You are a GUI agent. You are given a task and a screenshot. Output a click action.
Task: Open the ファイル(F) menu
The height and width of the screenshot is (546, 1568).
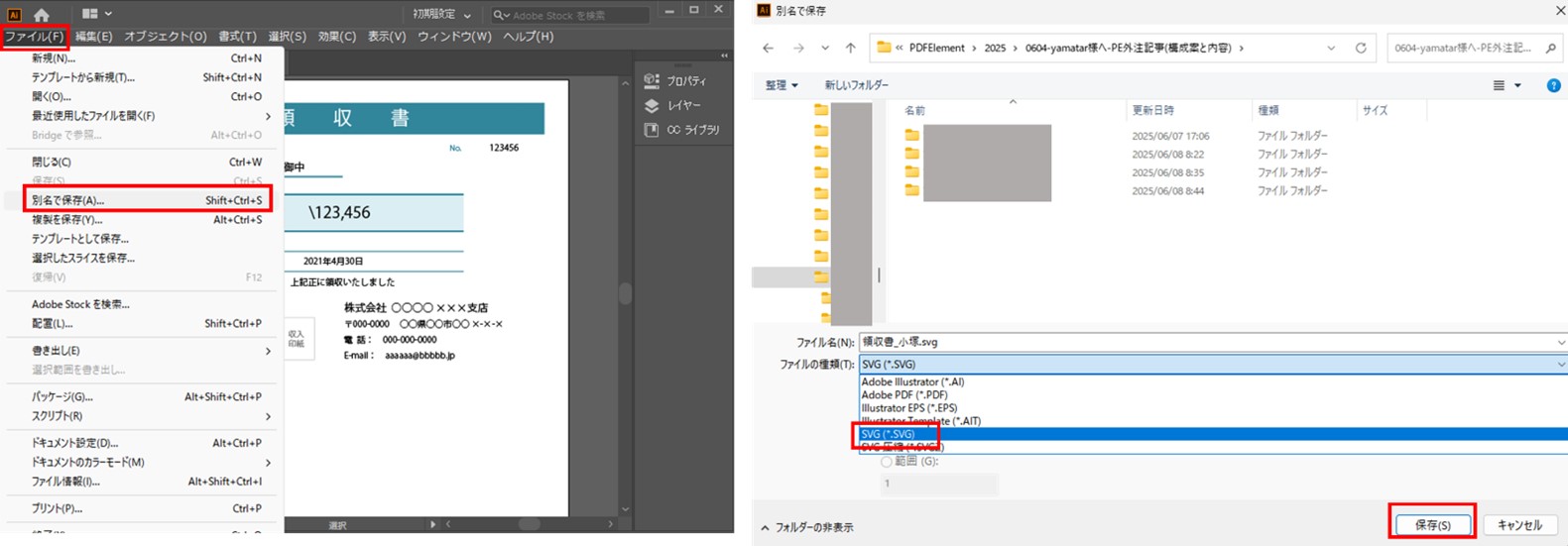[34, 37]
